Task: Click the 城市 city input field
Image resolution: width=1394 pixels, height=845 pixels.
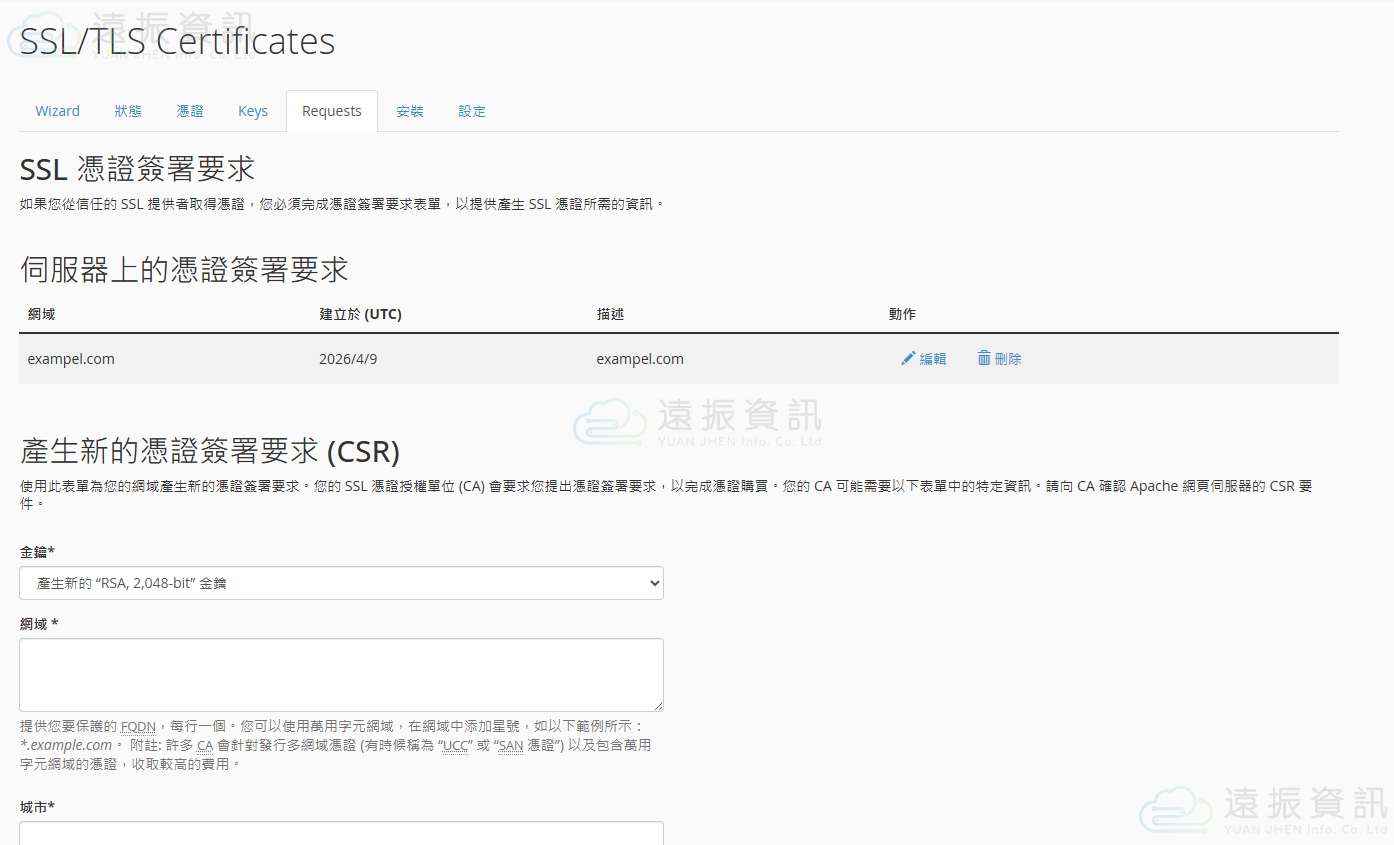Action: [340, 833]
